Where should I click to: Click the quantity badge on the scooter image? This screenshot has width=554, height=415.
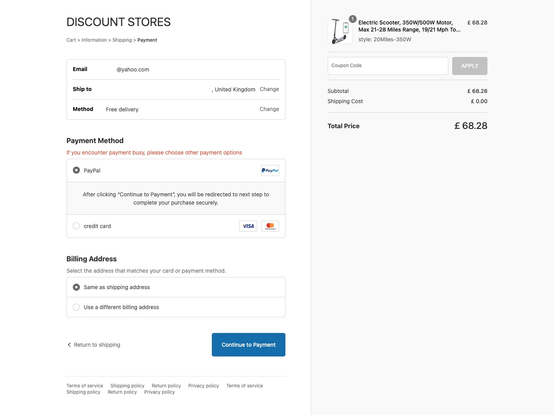[352, 19]
